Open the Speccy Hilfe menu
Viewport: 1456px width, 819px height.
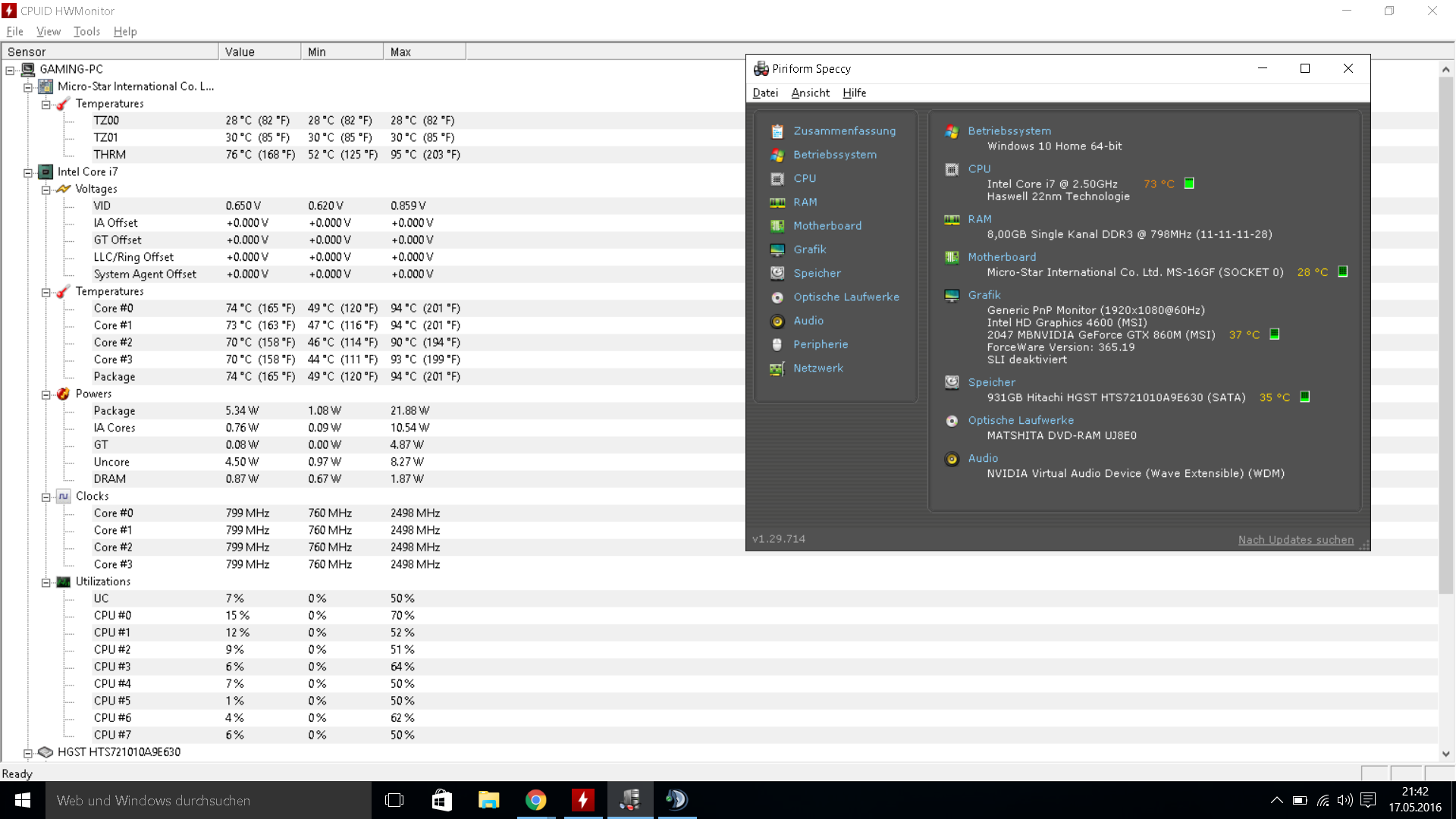[x=854, y=93]
